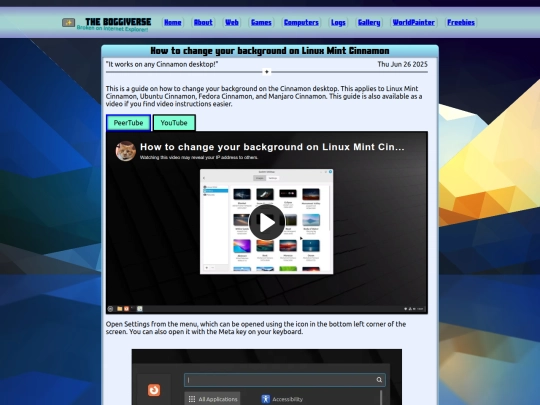The width and height of the screenshot is (540, 405).
Task: Click the article date Thu Jun 26 2025
Action: 402,64
